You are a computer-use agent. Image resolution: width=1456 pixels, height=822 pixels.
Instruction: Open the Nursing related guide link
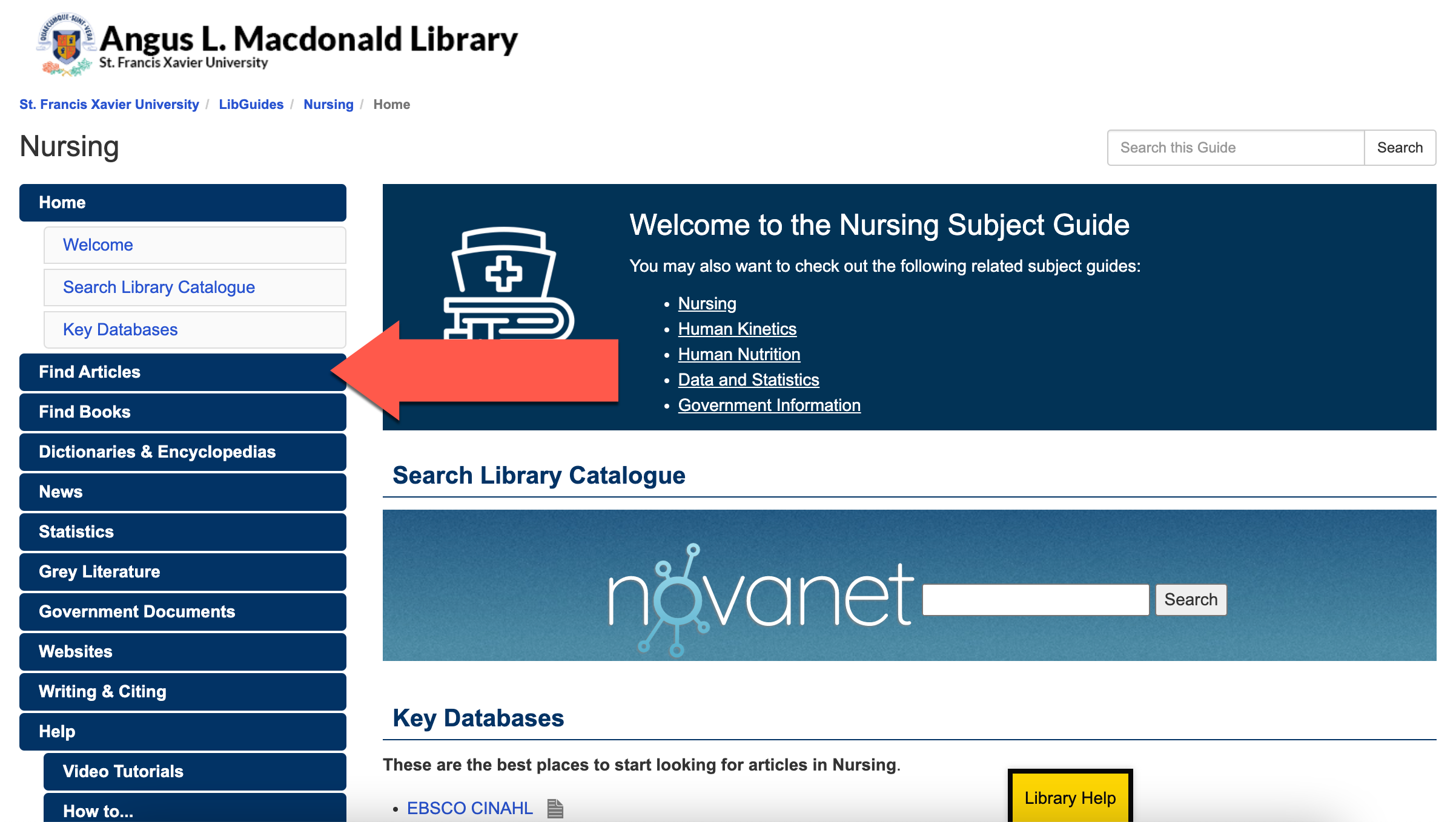pyautogui.click(x=707, y=303)
